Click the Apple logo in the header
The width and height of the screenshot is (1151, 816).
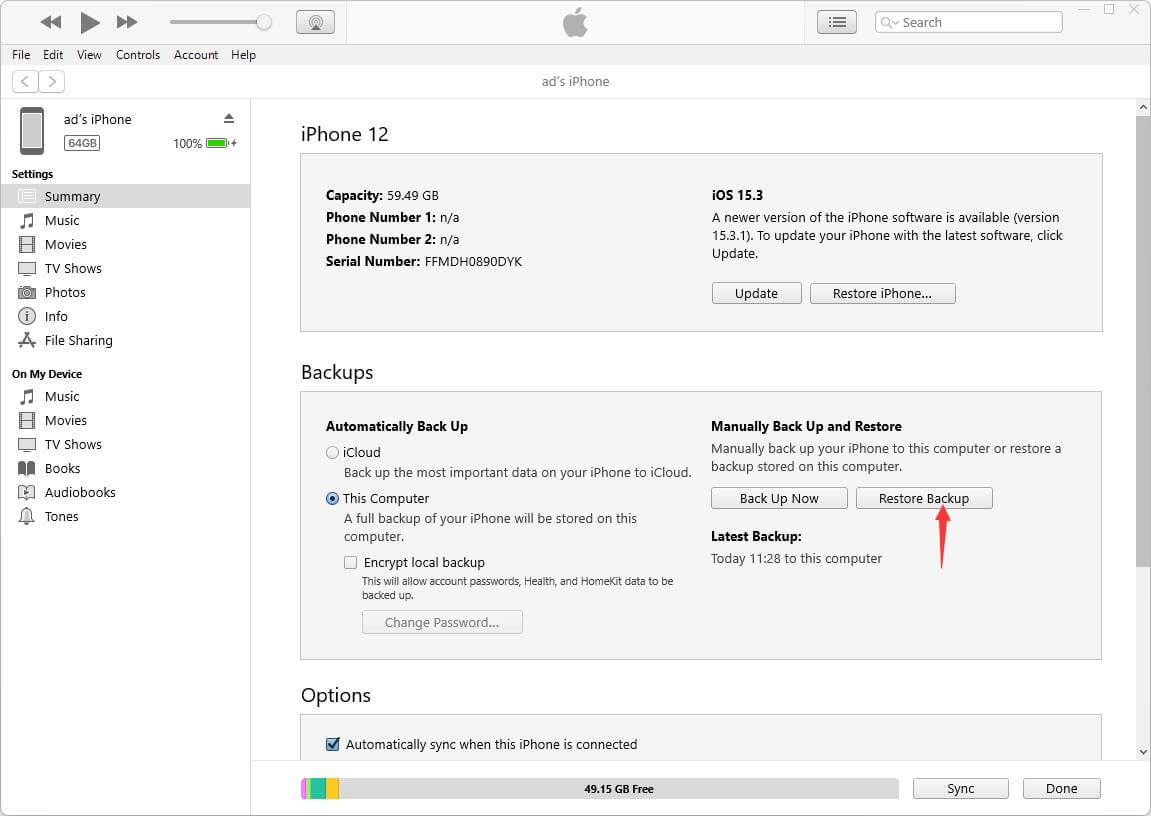click(x=576, y=22)
